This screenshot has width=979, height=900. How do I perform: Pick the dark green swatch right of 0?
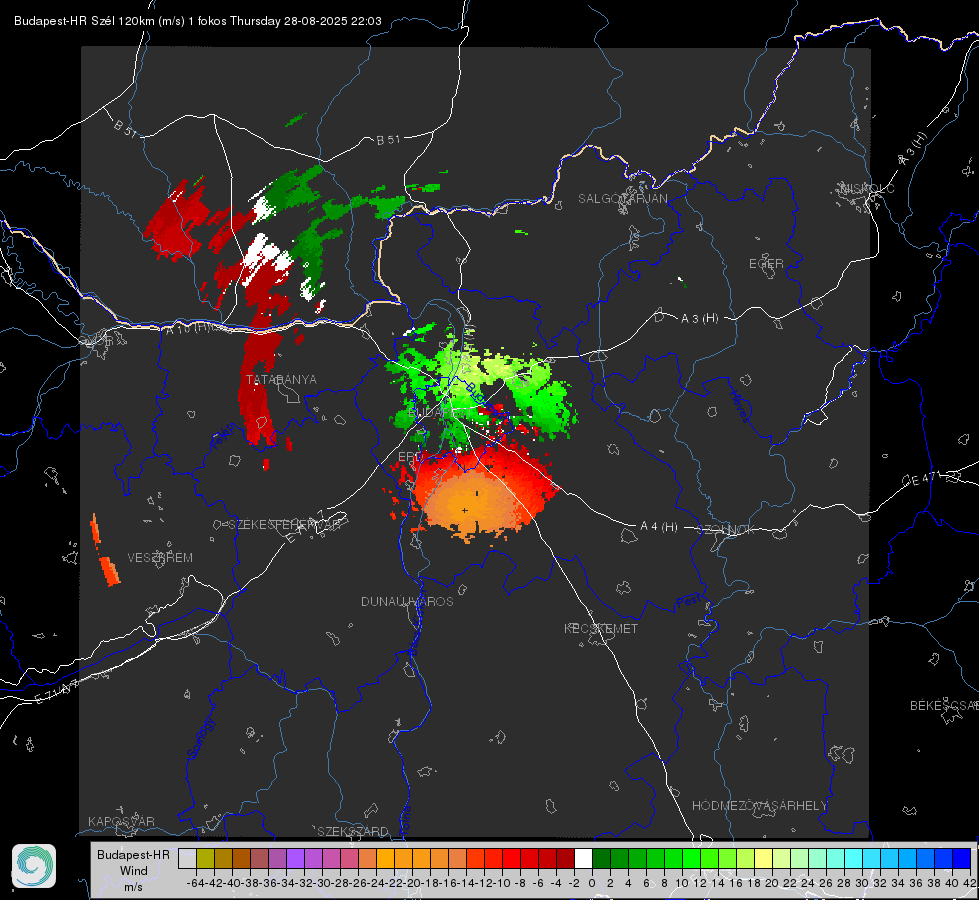click(601, 858)
